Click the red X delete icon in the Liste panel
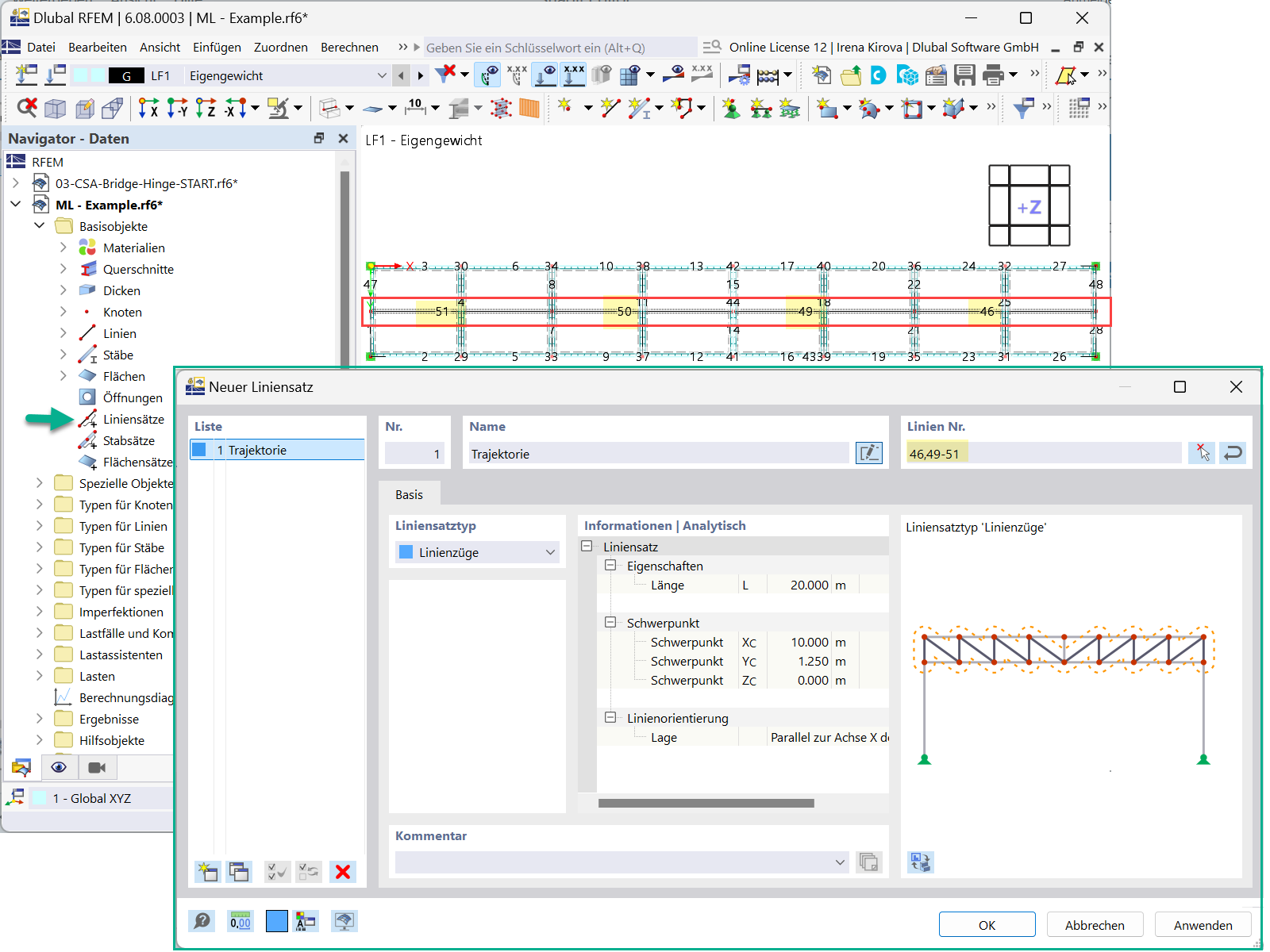This screenshot has width=1270, height=952. [343, 872]
